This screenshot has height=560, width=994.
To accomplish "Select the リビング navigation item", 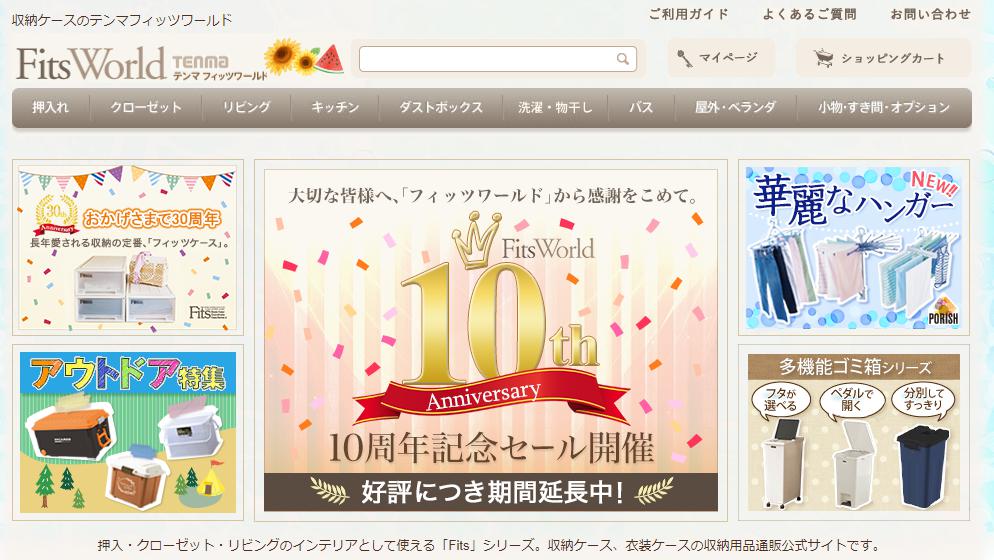I will tap(247, 107).
